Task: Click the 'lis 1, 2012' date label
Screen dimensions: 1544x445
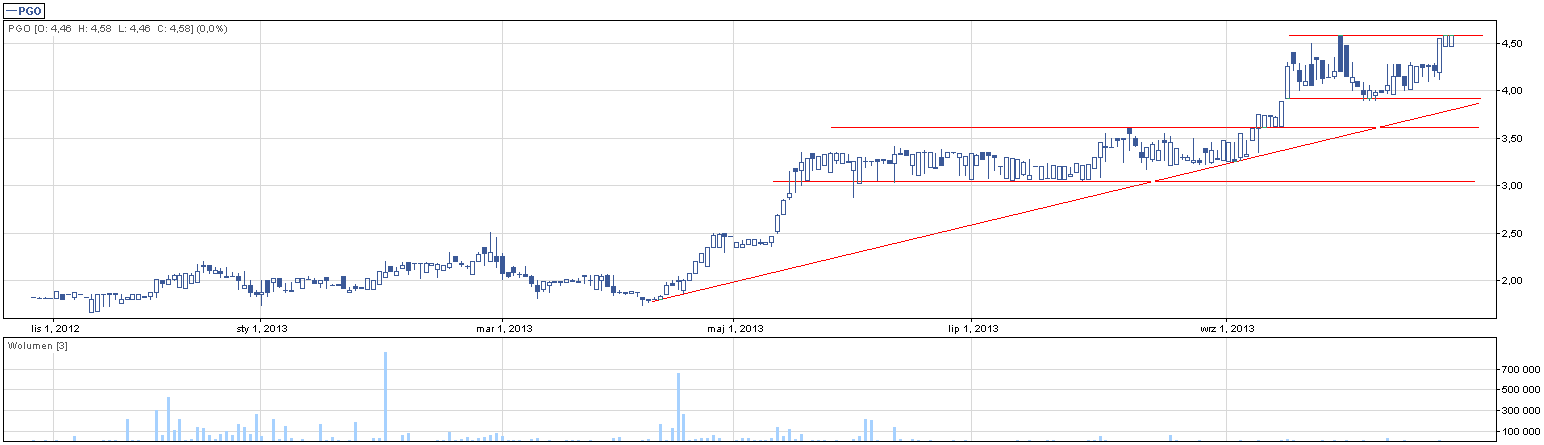Action: tap(56, 328)
